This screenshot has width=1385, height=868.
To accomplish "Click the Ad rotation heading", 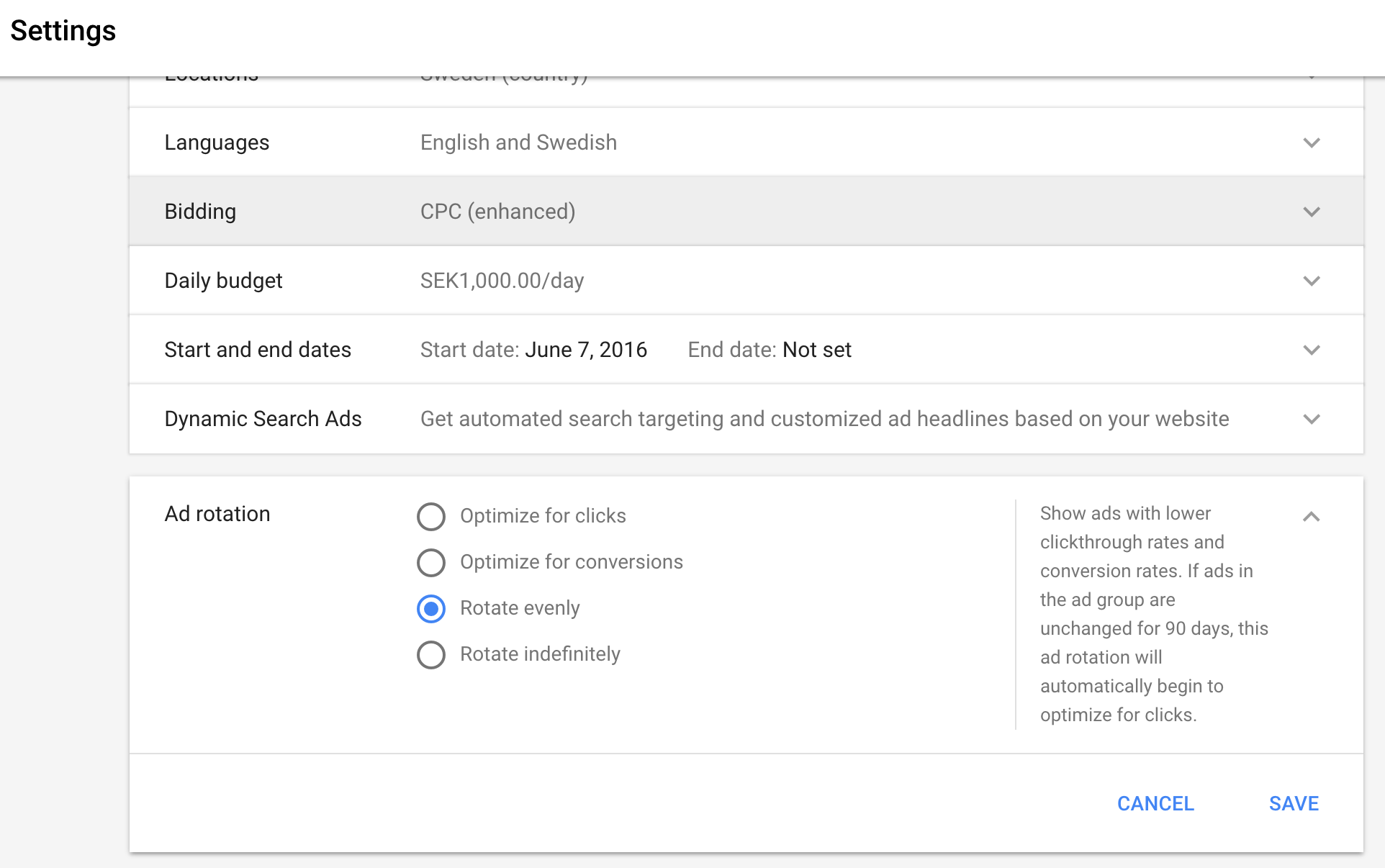I will click(x=217, y=514).
